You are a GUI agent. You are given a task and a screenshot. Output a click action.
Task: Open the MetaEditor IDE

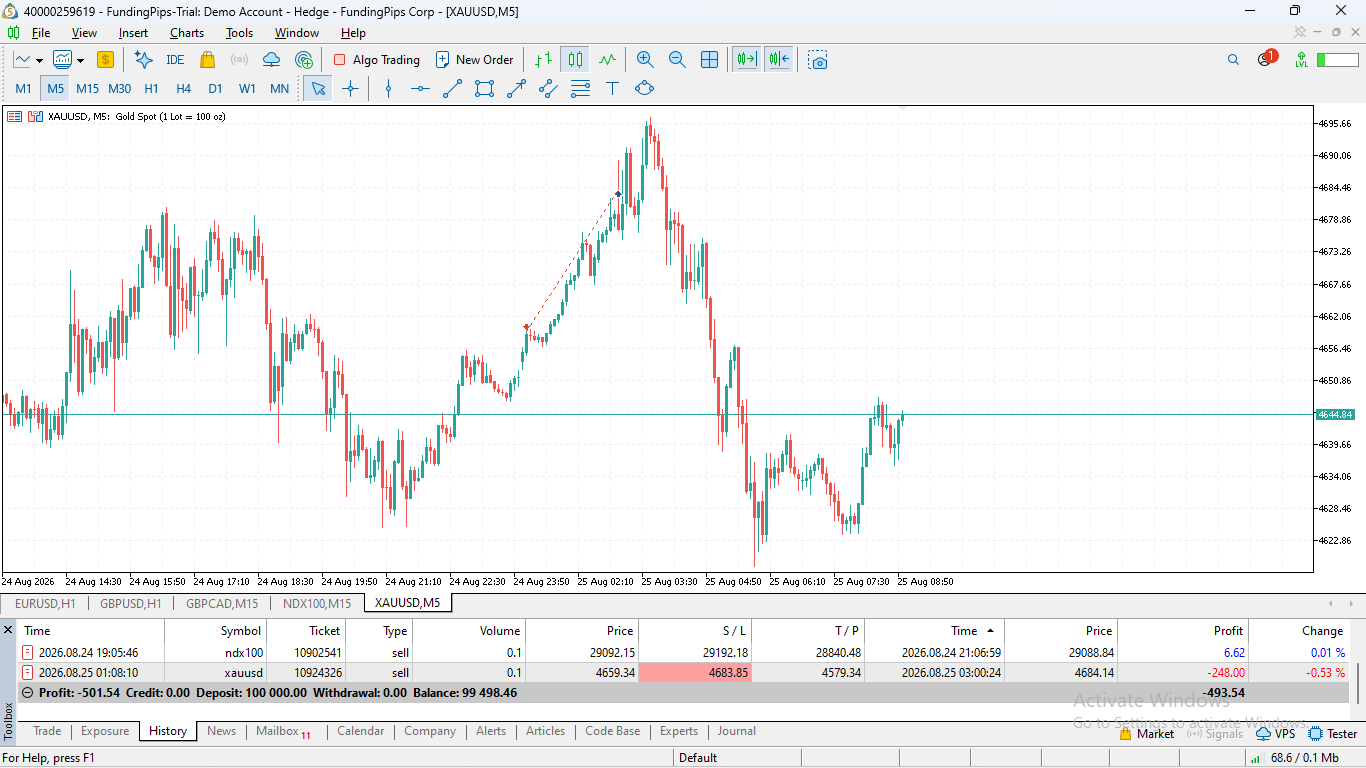pyautogui.click(x=175, y=60)
